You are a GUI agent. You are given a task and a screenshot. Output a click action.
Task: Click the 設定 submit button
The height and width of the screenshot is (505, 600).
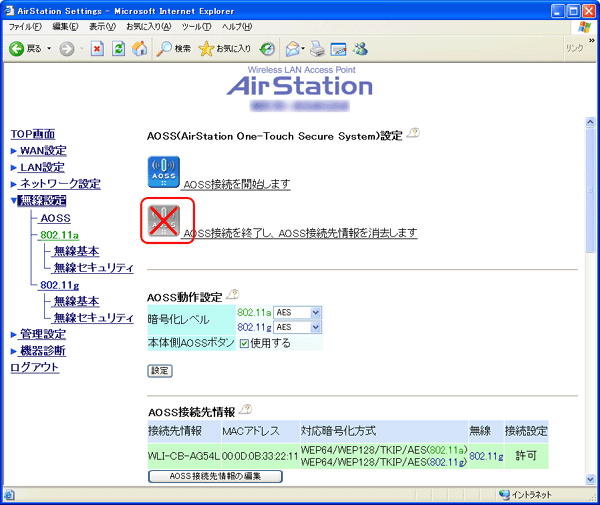pyautogui.click(x=160, y=371)
